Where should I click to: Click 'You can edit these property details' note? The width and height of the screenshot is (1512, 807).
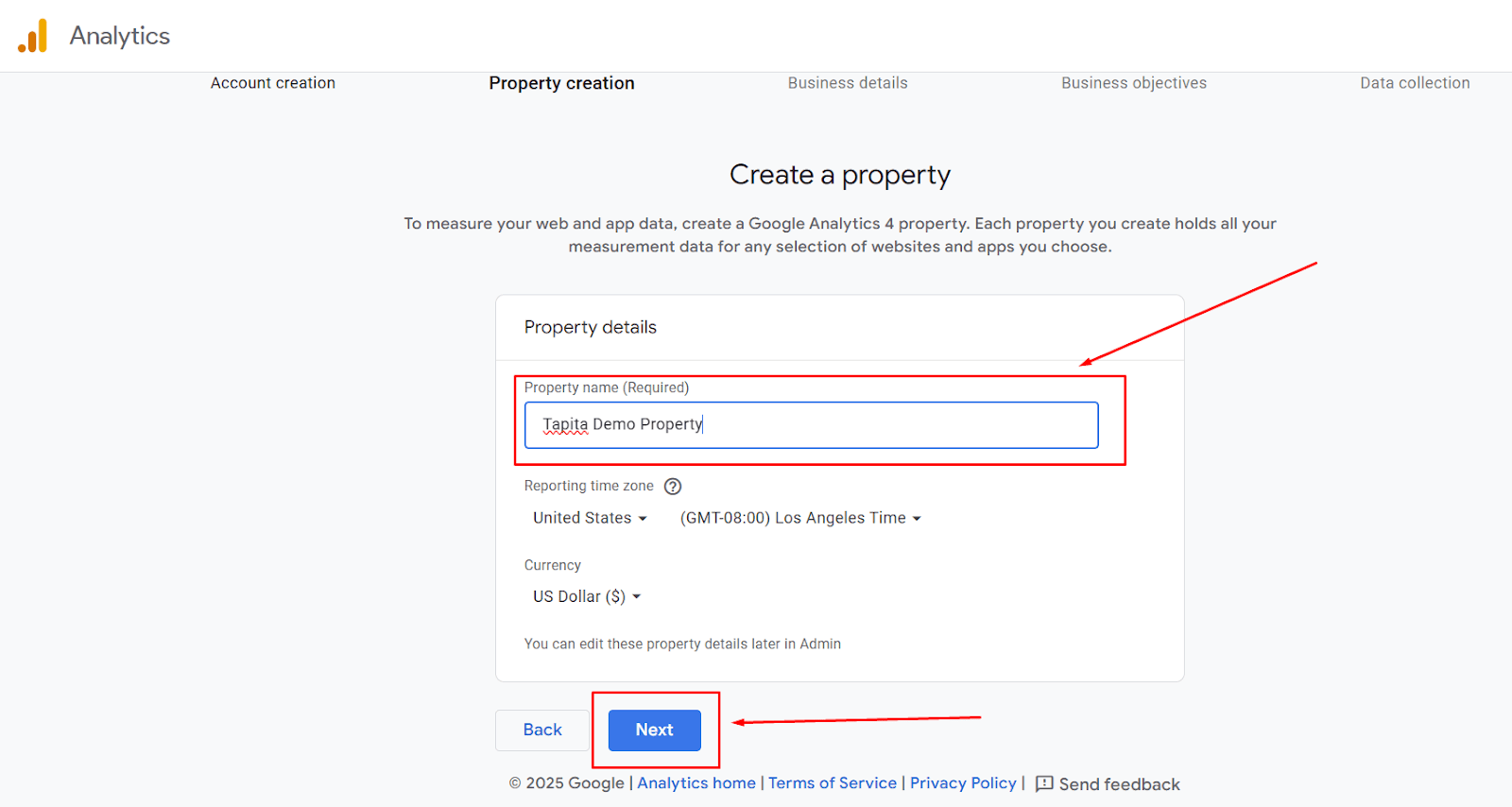[x=682, y=644]
